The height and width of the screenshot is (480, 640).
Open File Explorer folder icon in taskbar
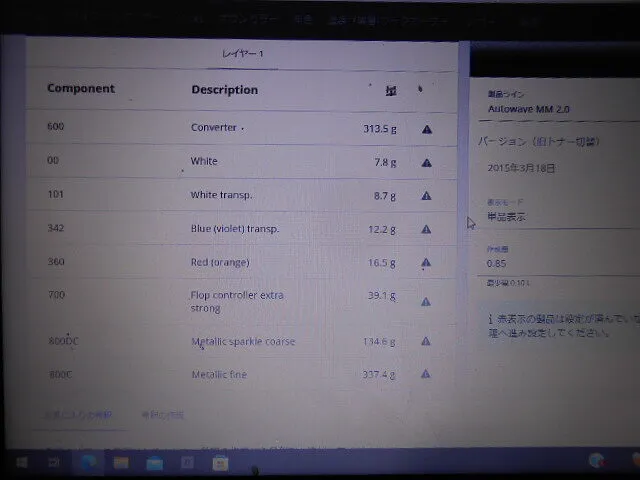click(x=121, y=462)
